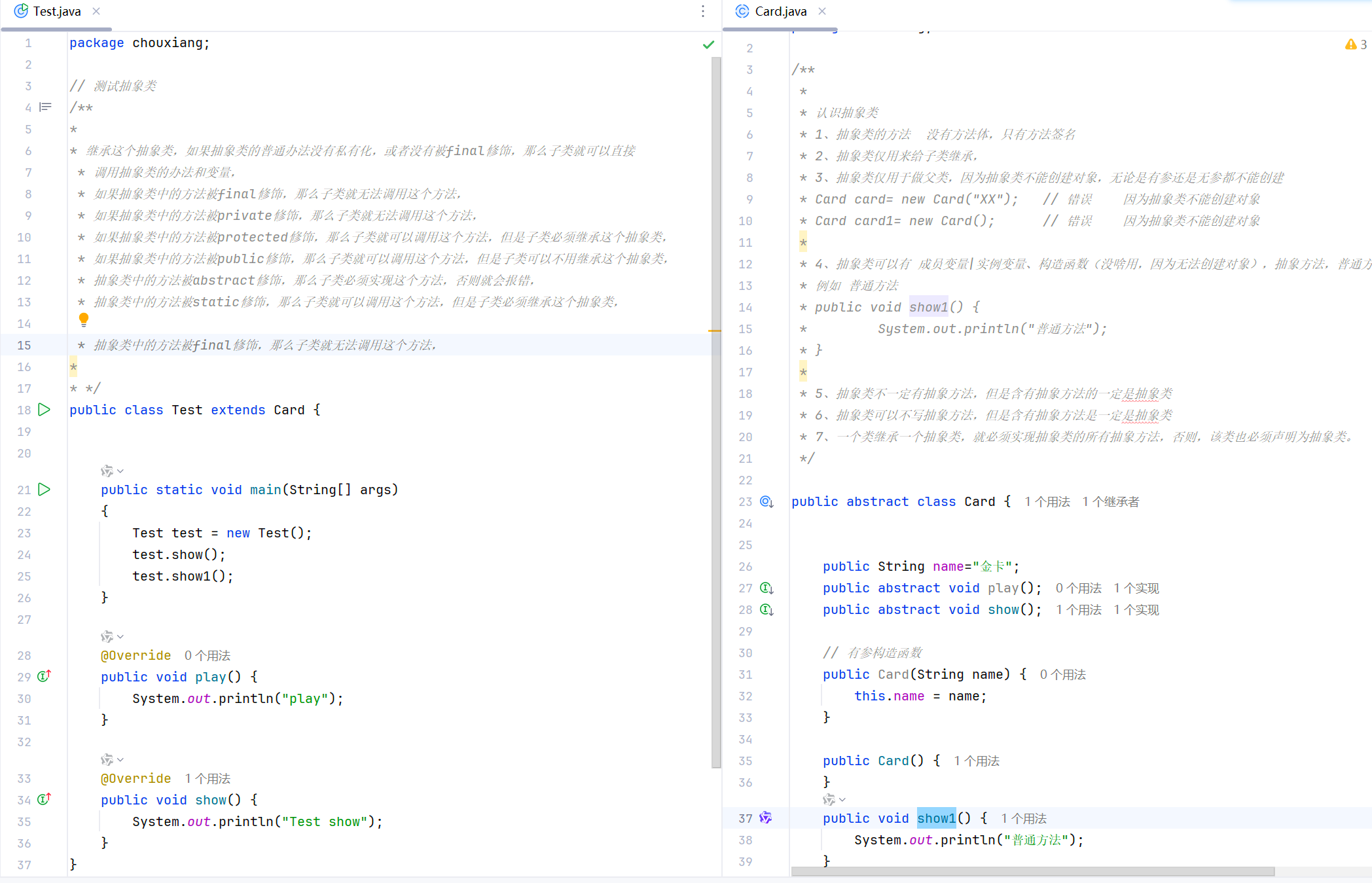Click 'System.out.println("play");' statement

(238, 698)
